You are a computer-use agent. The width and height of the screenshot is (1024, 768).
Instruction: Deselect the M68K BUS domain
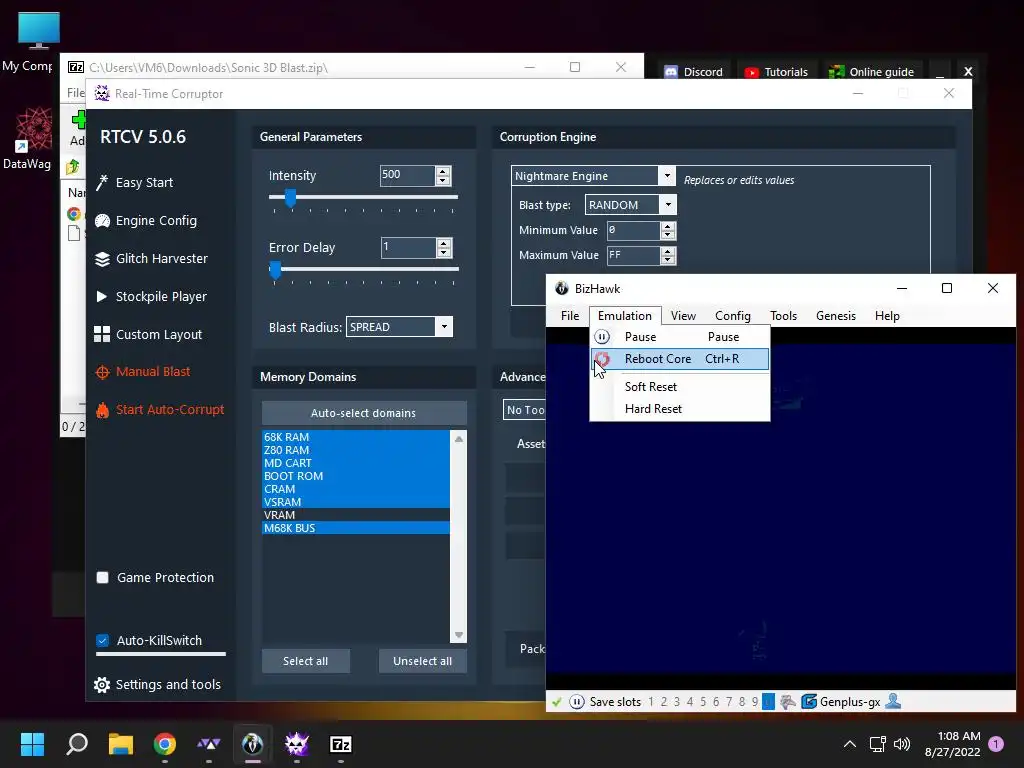[x=356, y=528]
